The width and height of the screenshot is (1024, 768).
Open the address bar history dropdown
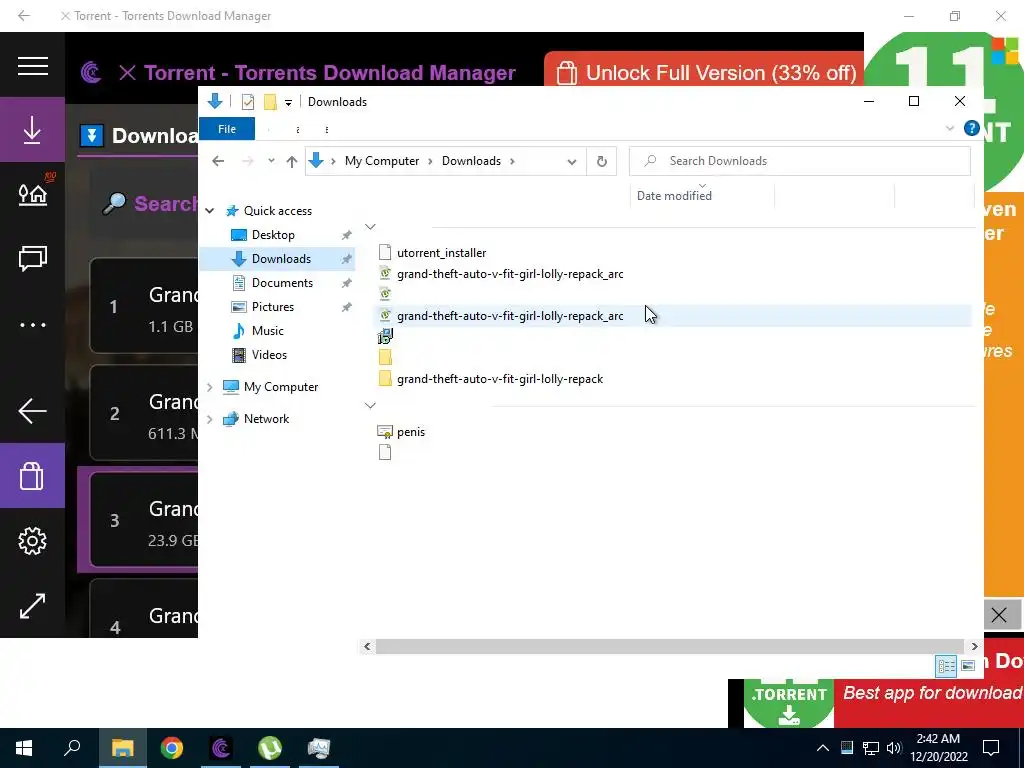click(x=571, y=161)
